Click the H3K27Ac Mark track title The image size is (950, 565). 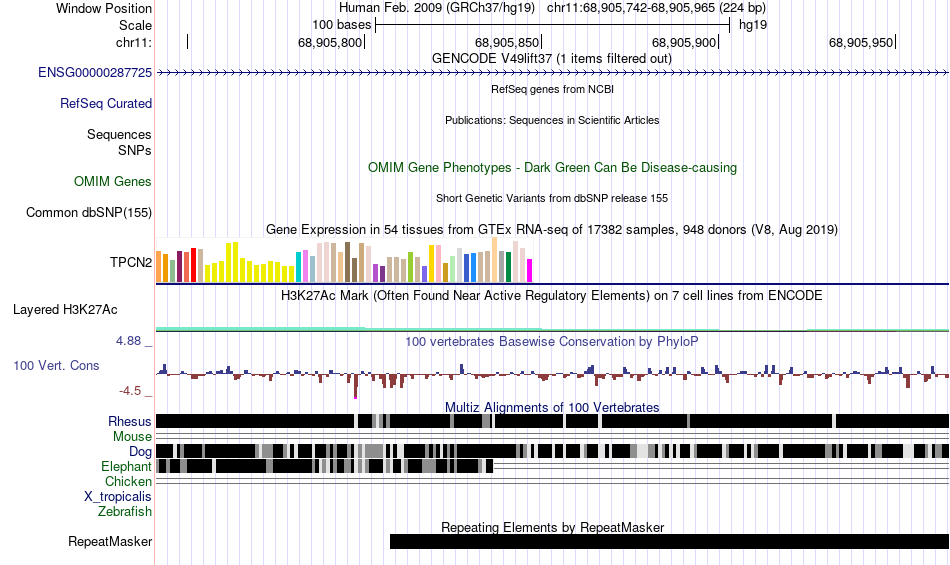552,296
